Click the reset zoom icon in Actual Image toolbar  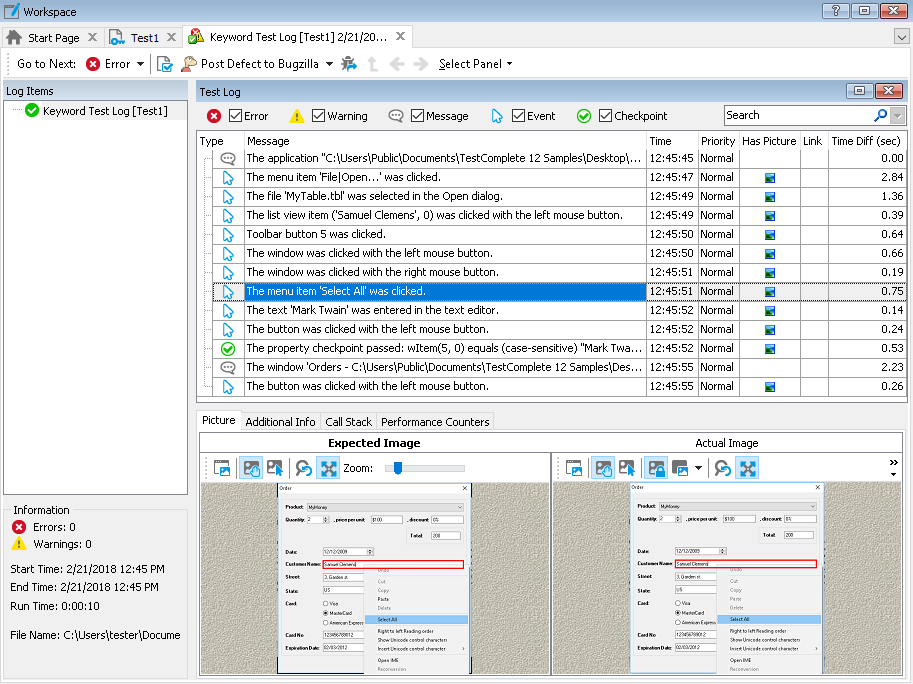tap(722, 468)
